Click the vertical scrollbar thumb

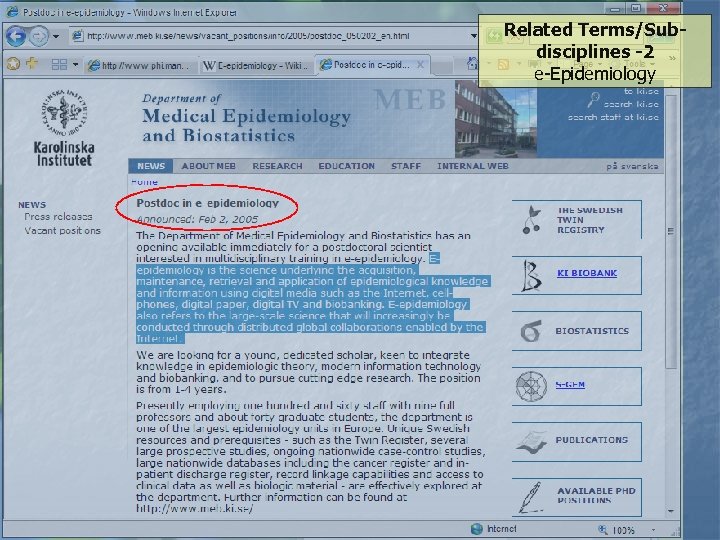coord(671,231)
